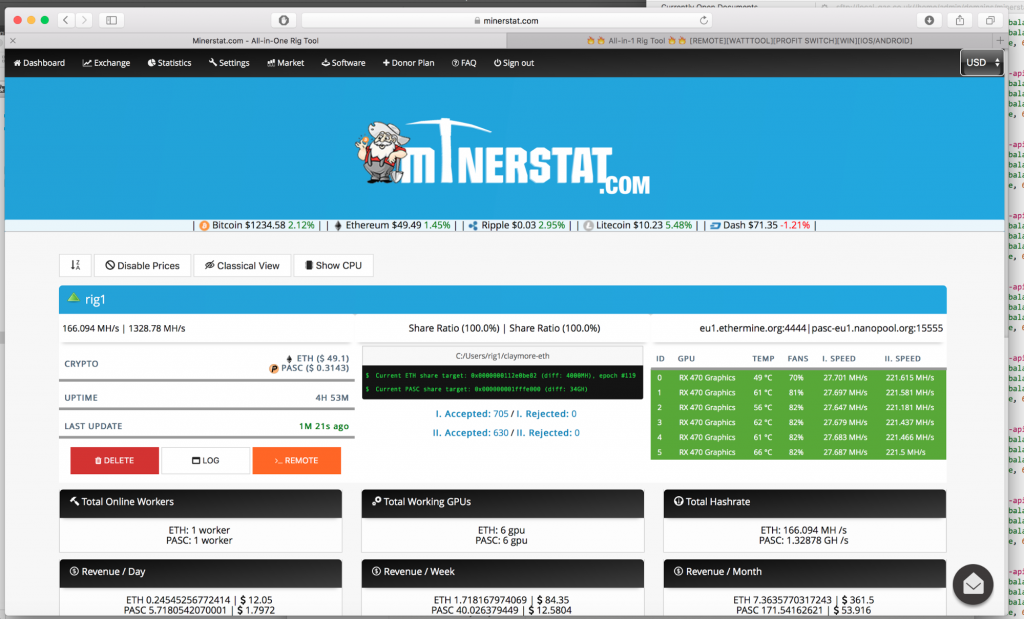Reload the page with the refresh icon

pyautogui.click(x=704, y=20)
